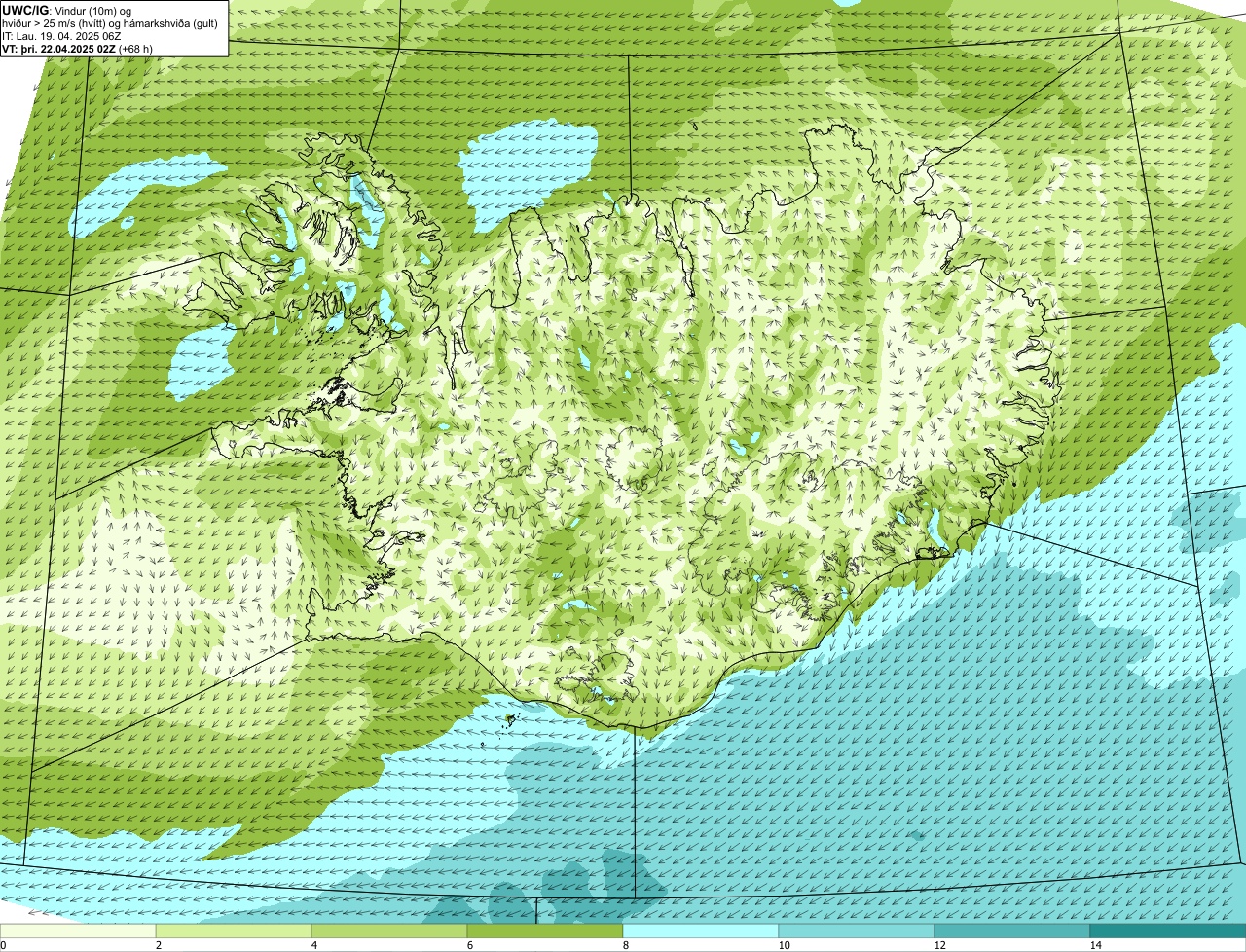Click the initial time "IT: Lau. 19. 04. 2025 06Z"
The image size is (1246, 952).
61,36
